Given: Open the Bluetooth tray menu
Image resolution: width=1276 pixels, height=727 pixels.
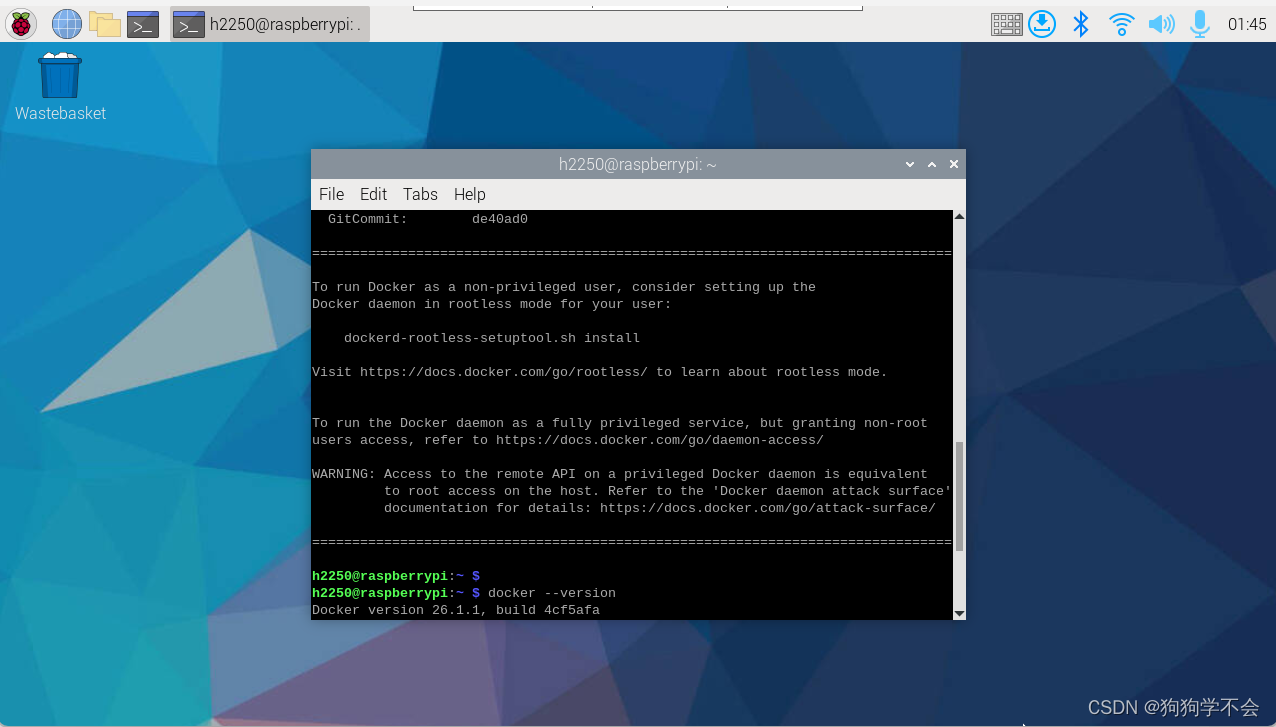Looking at the screenshot, I should 1081,24.
